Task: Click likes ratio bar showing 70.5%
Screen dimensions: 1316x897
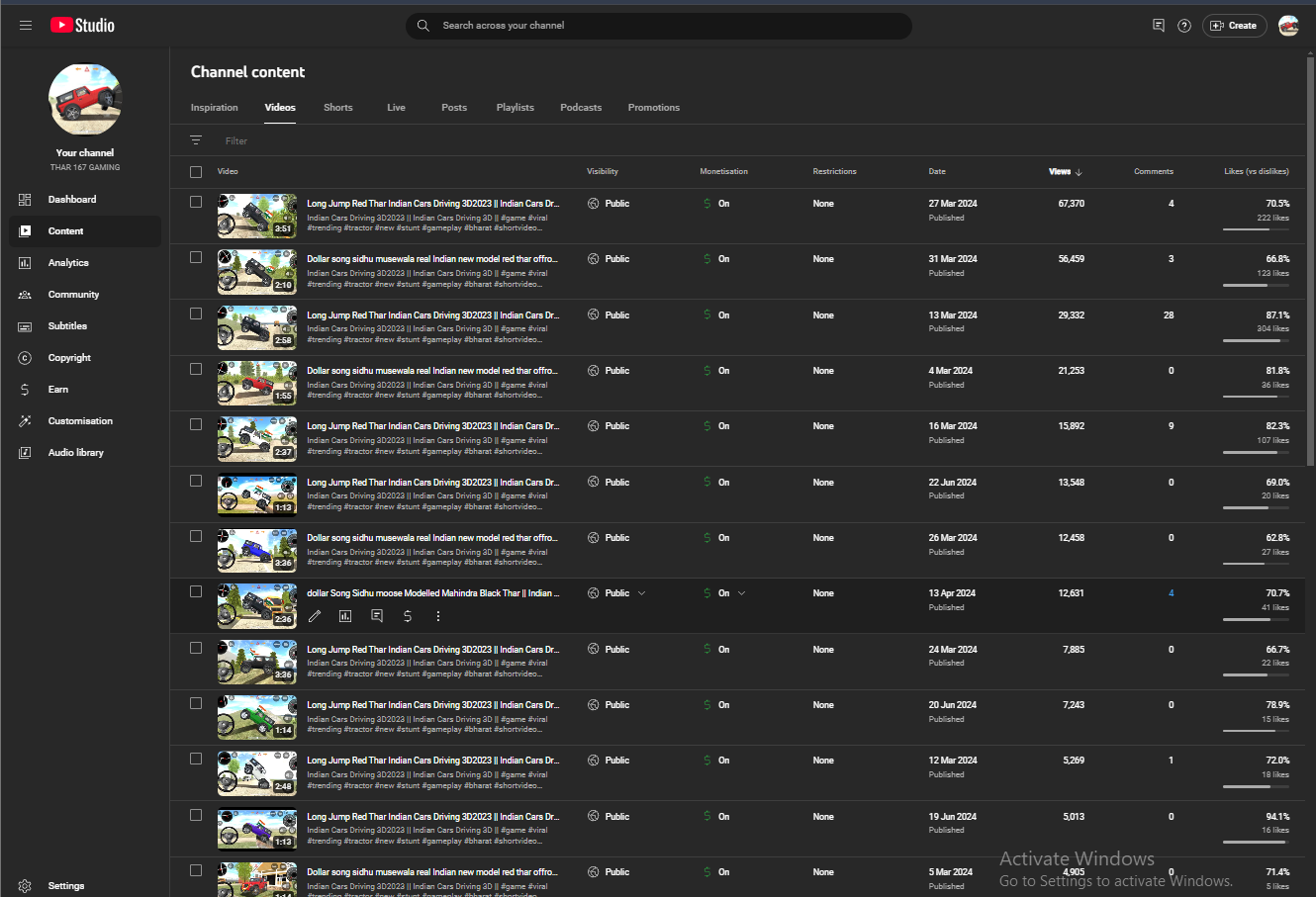Action: [x=1256, y=229]
